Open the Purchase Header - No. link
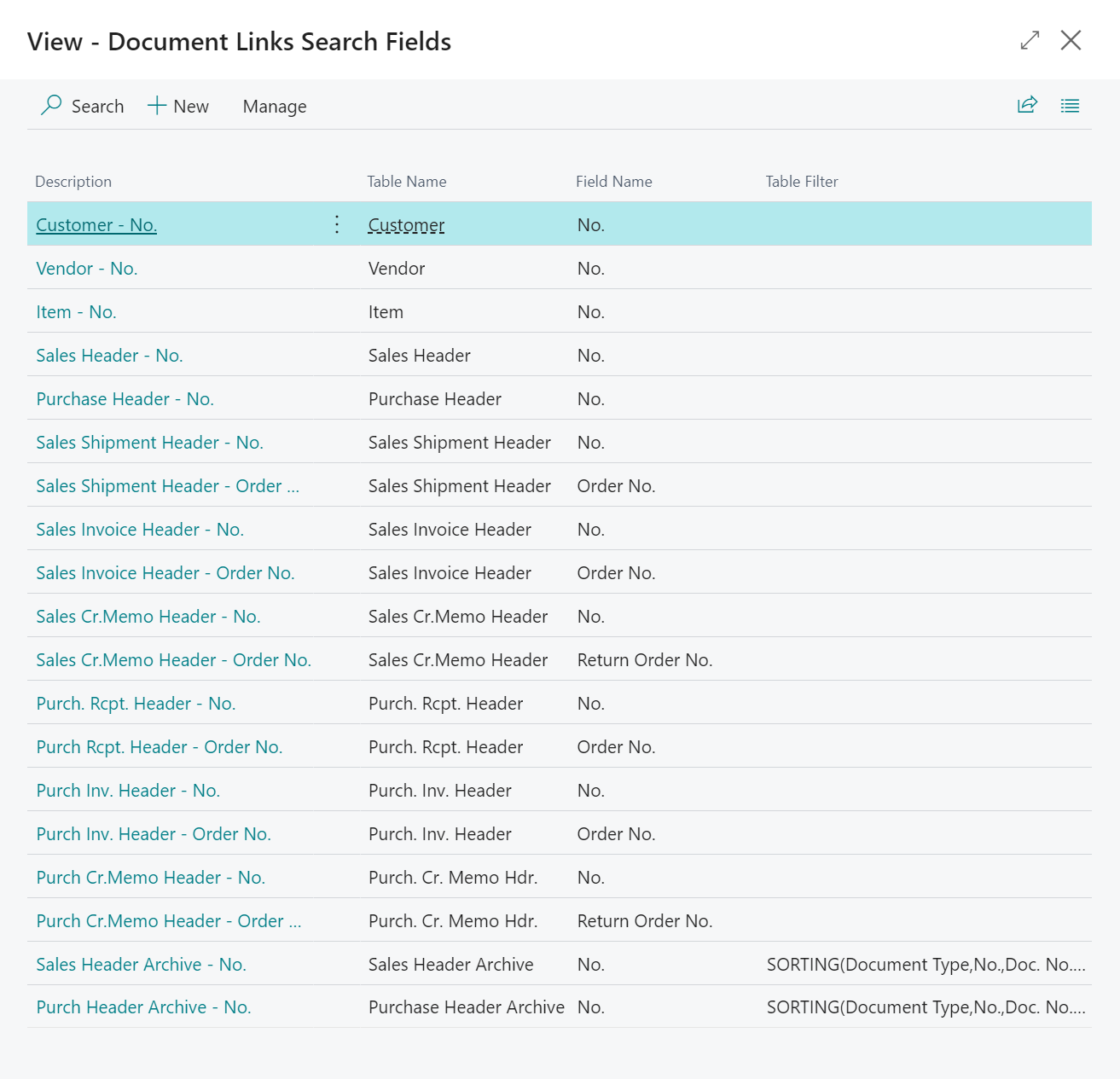This screenshot has height=1079, width=1120. click(125, 399)
